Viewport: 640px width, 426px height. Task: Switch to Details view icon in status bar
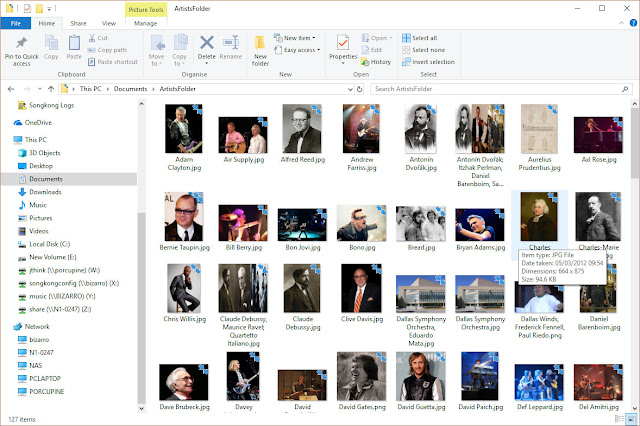click(x=619, y=419)
